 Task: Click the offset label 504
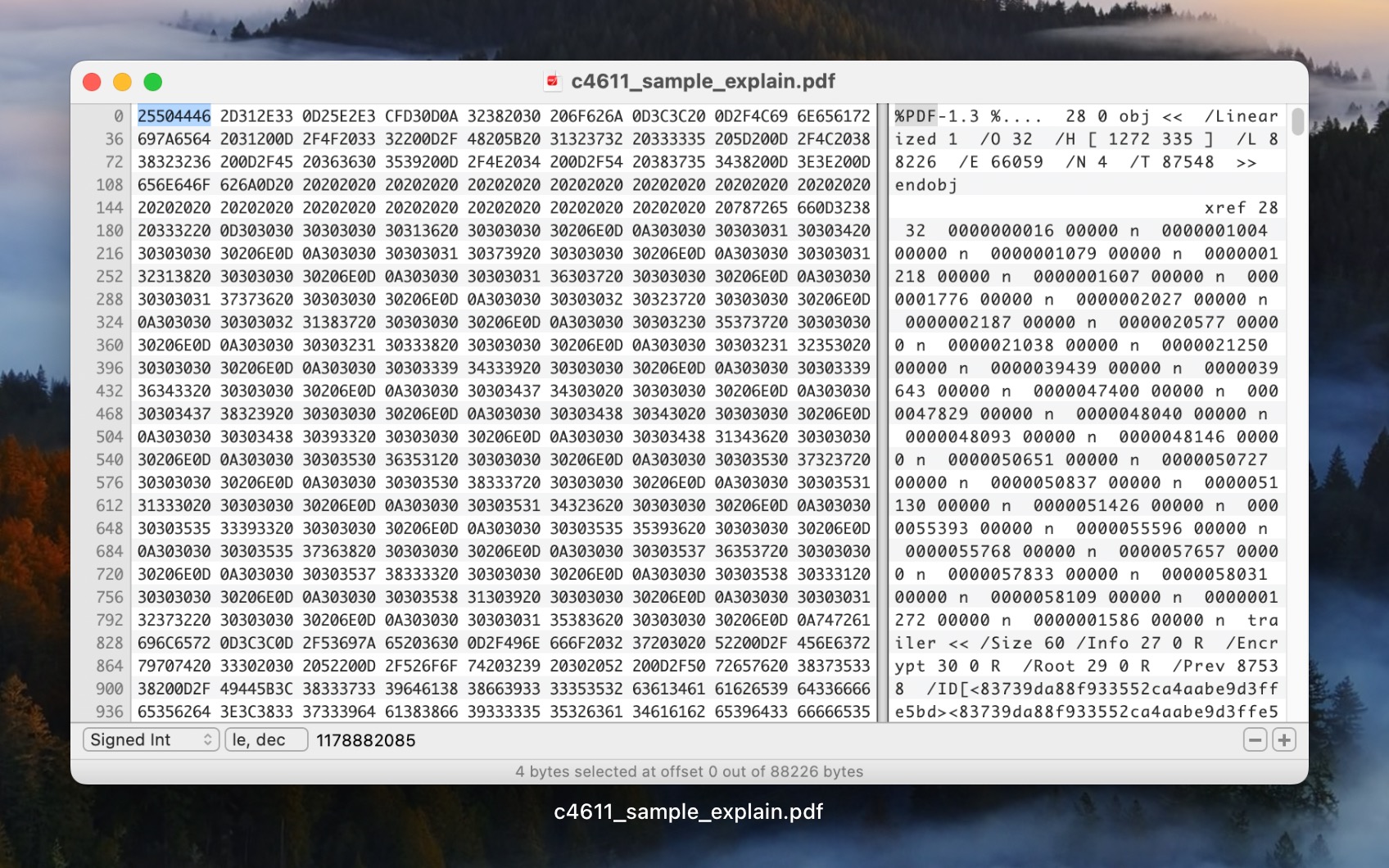(110, 437)
